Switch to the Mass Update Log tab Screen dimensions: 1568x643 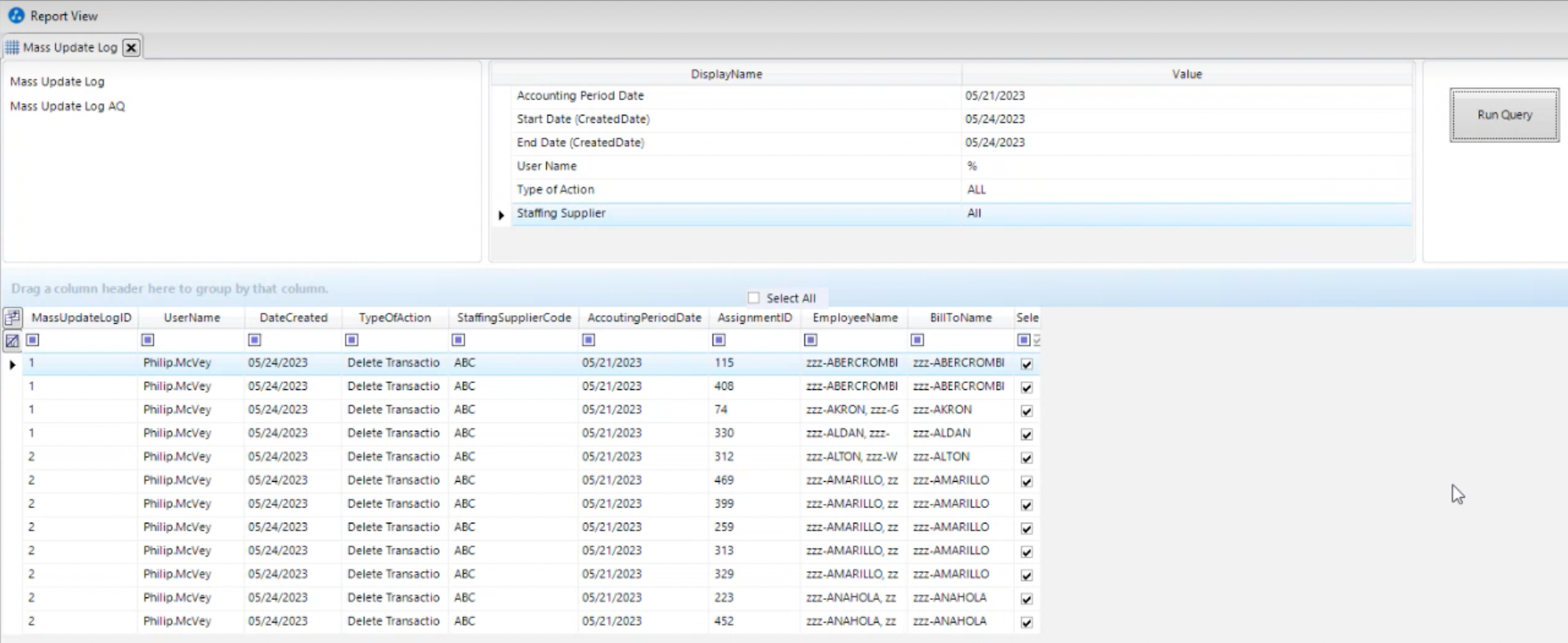tap(70, 47)
